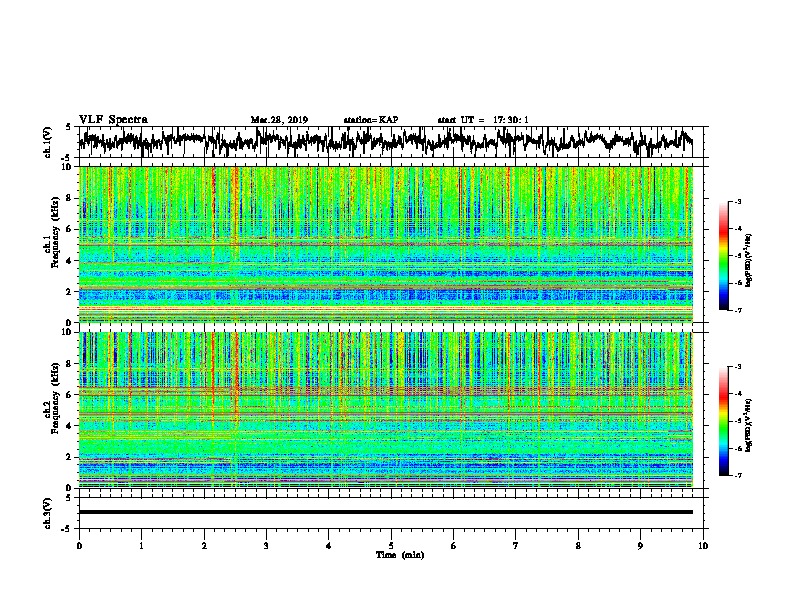
Task: Click the ch.2 colorbar beside the lower spectrogram
Action: [x=723, y=421]
